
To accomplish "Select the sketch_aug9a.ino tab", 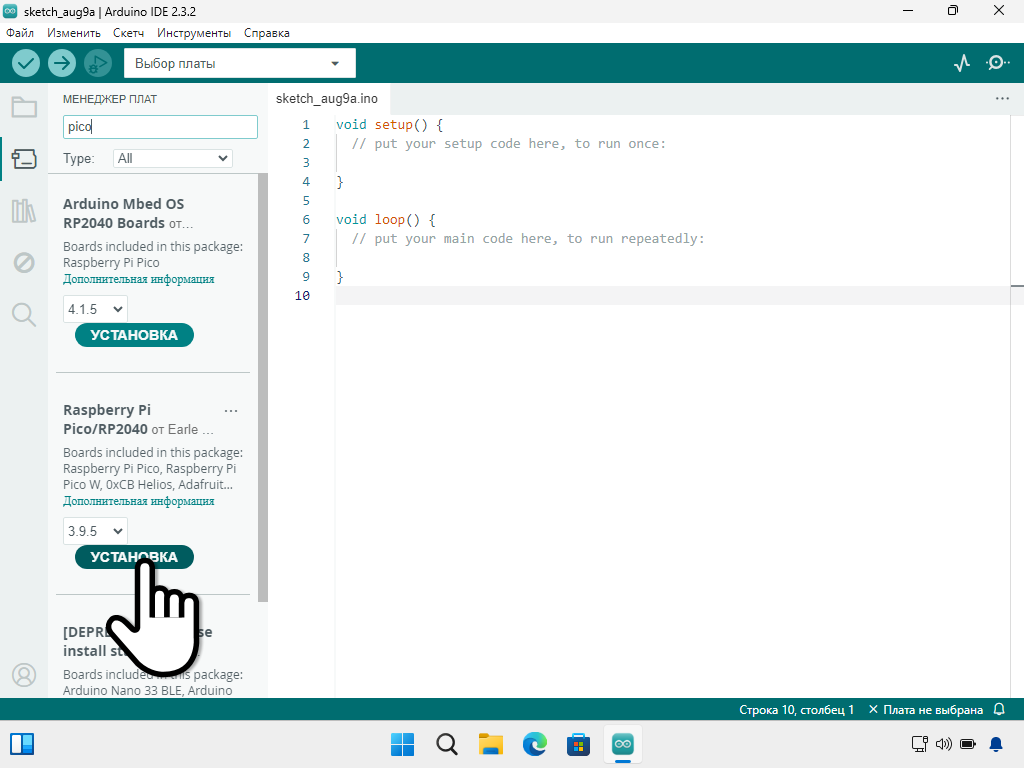I will [327, 99].
